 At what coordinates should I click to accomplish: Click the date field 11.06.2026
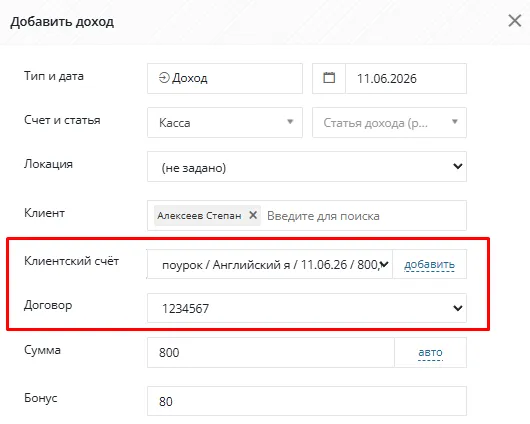point(406,78)
